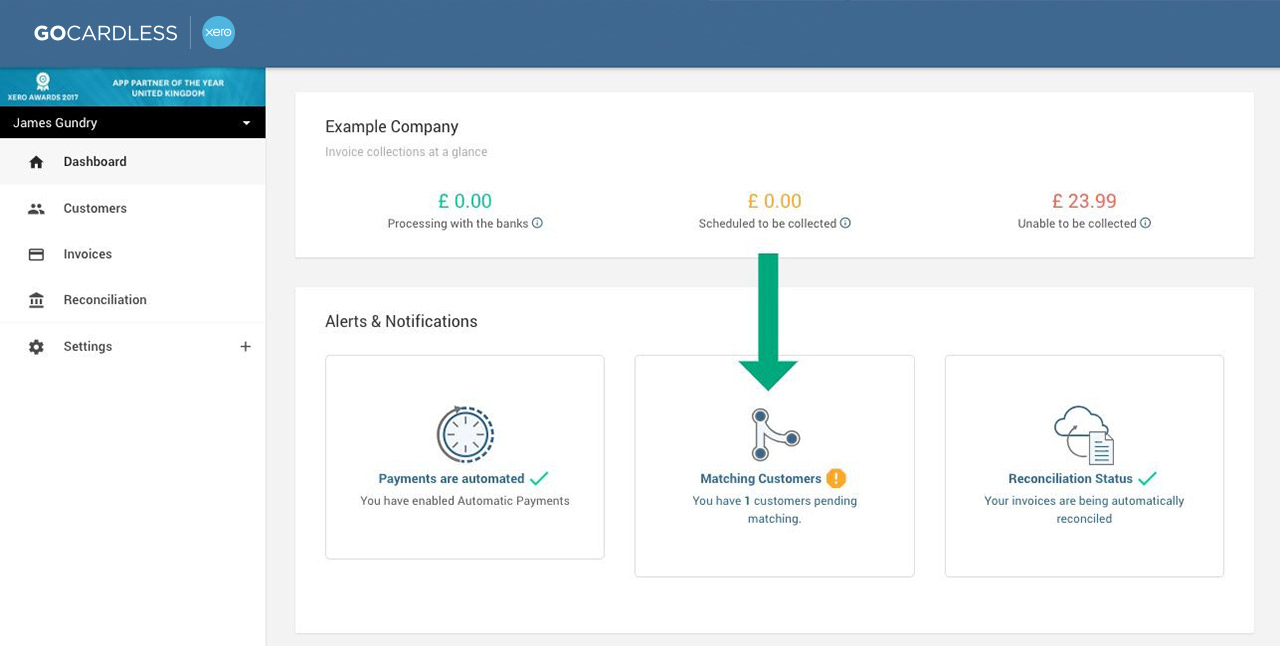Open the Reconciliation Status card title
Screen dimensions: 1280x646
pyautogui.click(x=1070, y=479)
